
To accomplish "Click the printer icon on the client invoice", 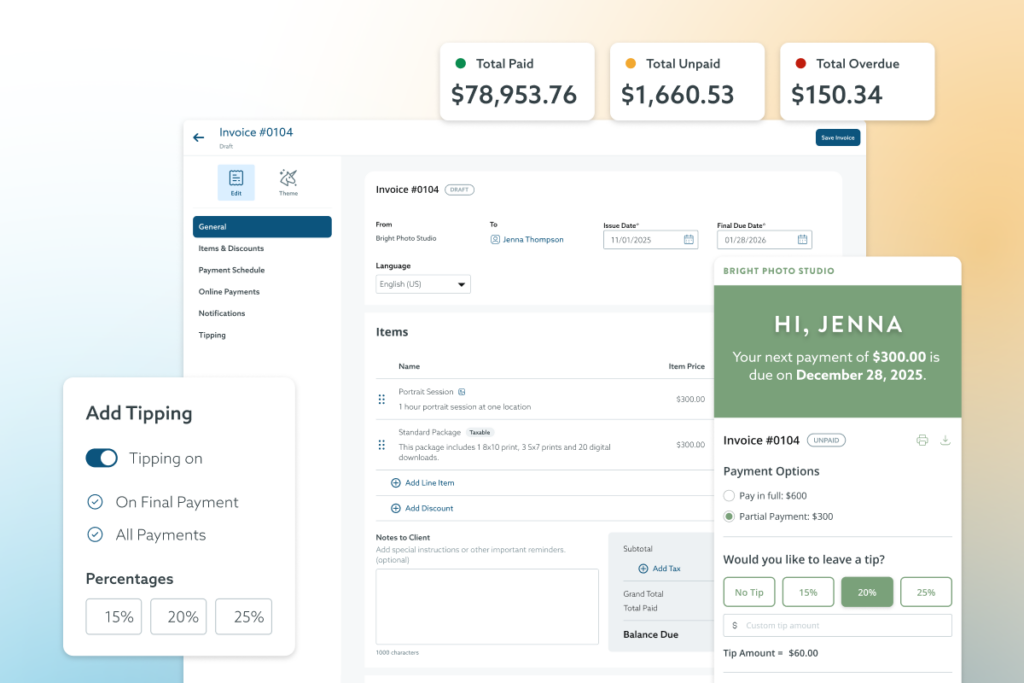I will click(922, 439).
